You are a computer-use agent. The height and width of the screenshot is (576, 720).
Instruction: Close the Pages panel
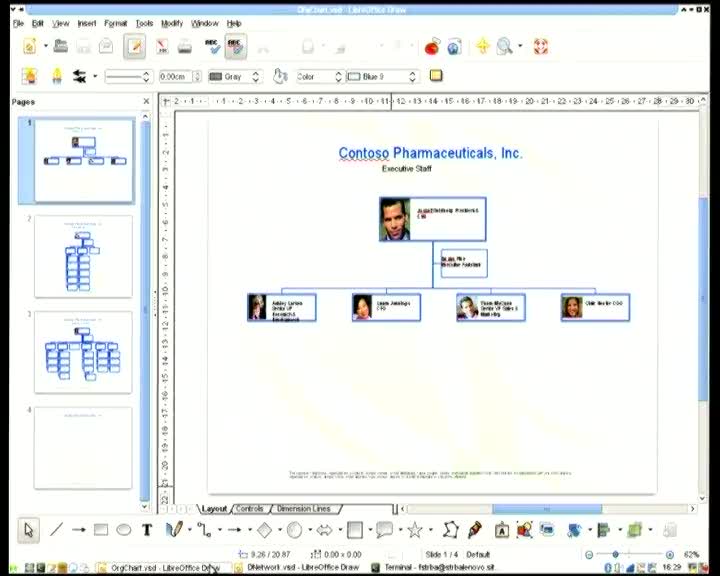146,102
